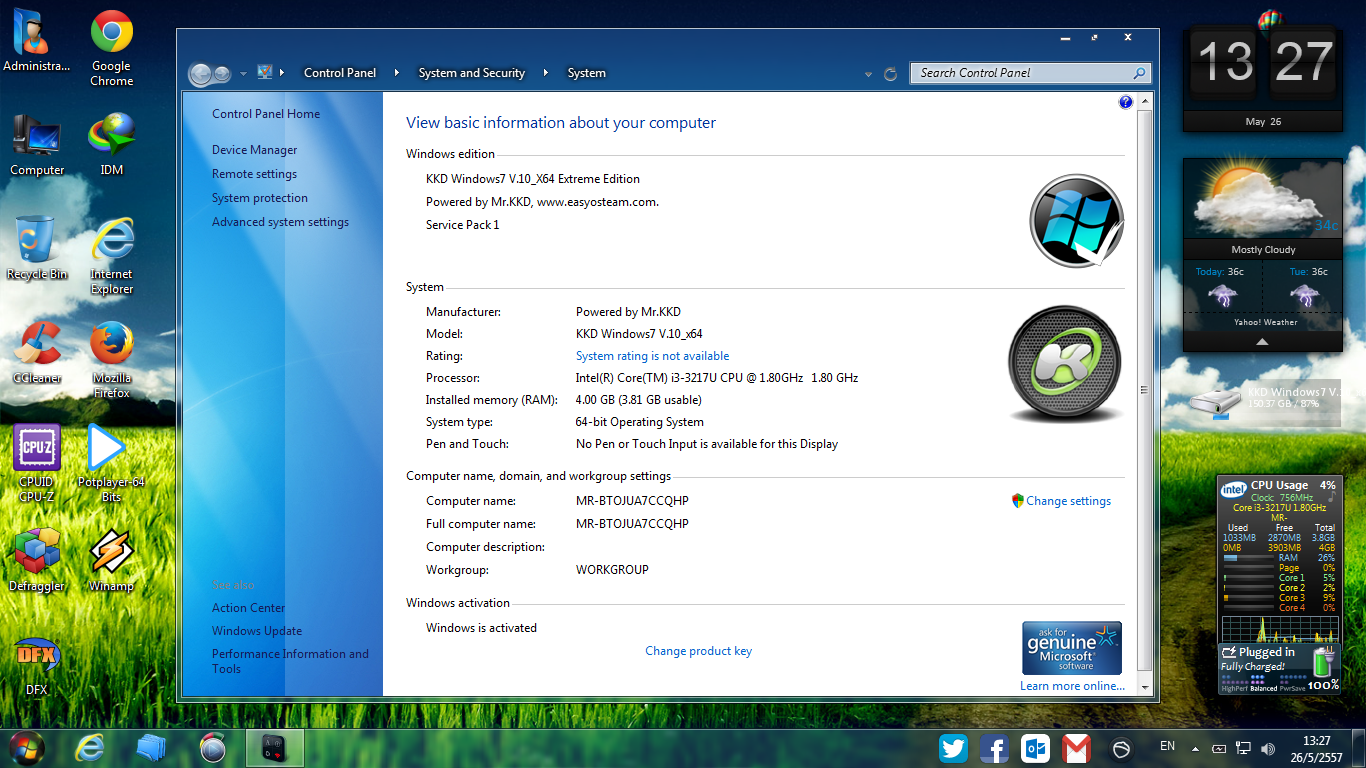Image resolution: width=1366 pixels, height=768 pixels.
Task: Click the System and Security breadcrumb
Action: (x=472, y=73)
